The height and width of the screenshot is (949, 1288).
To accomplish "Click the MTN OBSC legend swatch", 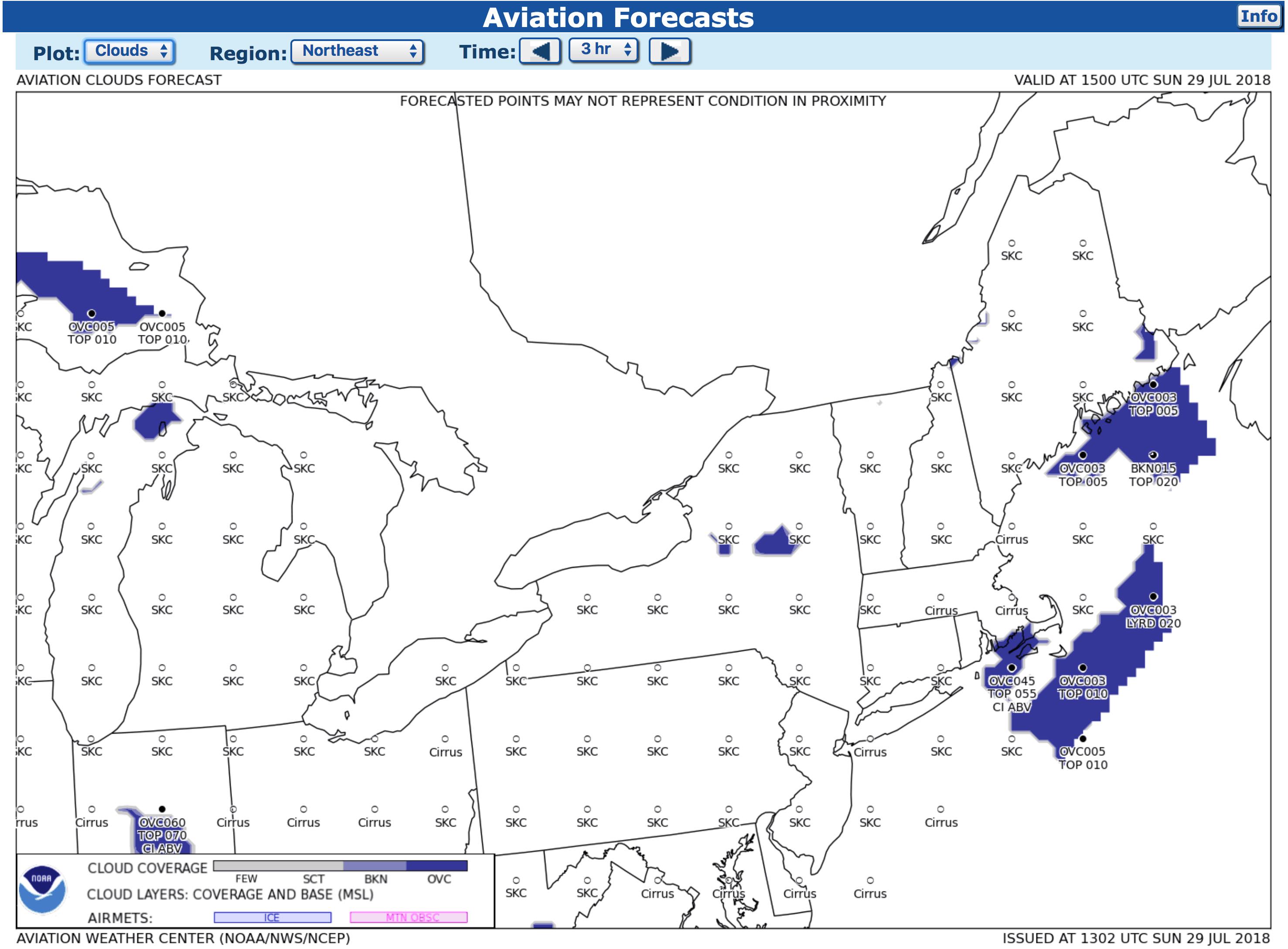I will tap(408, 918).
